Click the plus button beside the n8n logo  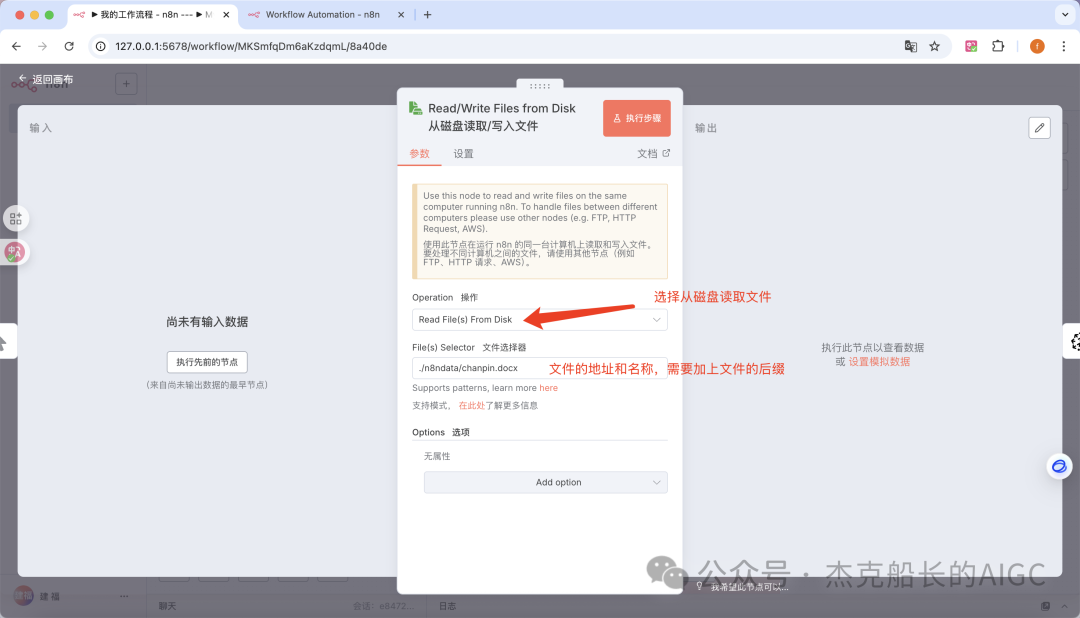pyautogui.click(x=126, y=84)
